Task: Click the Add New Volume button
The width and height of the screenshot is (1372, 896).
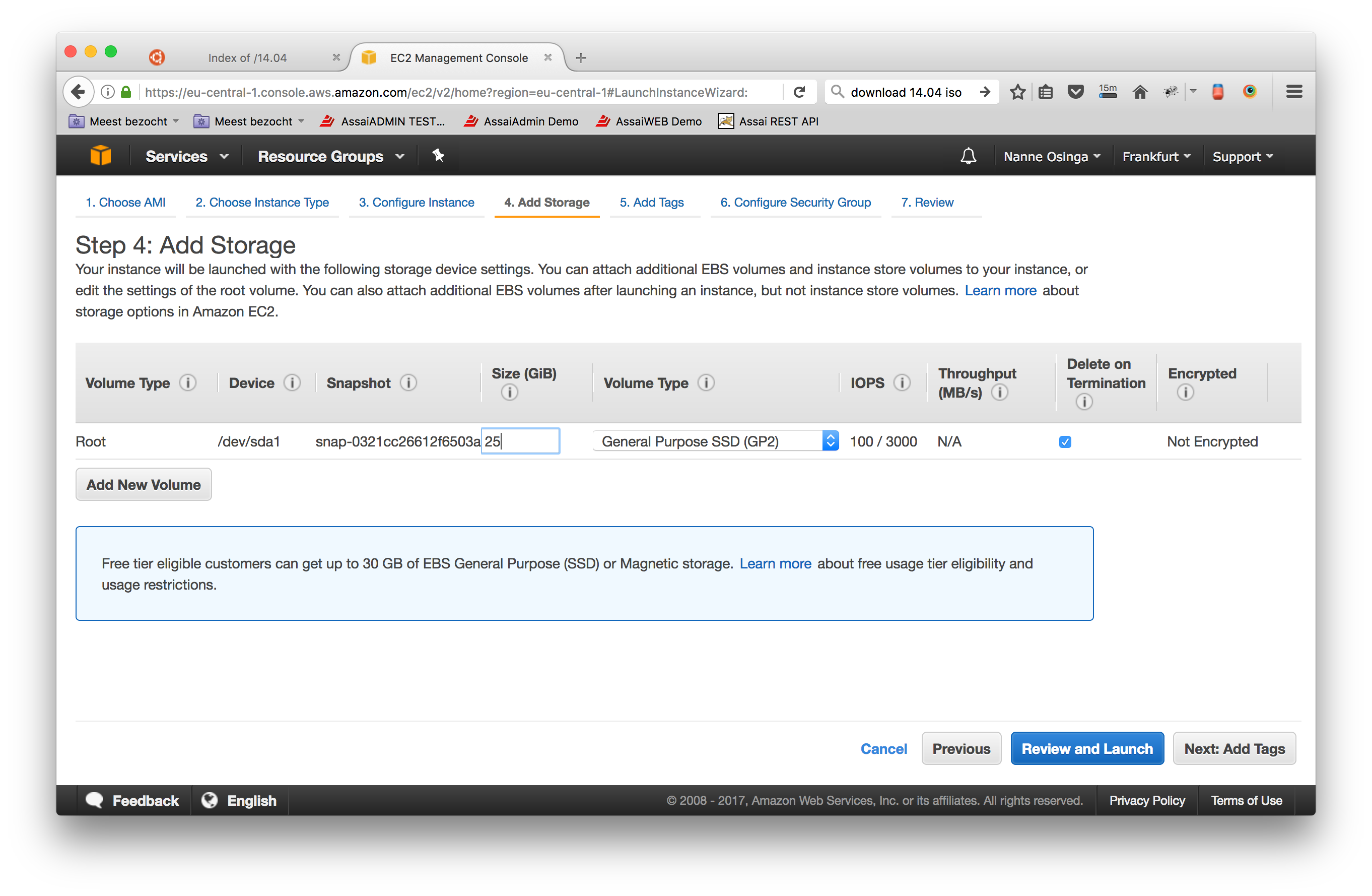Action: point(144,485)
